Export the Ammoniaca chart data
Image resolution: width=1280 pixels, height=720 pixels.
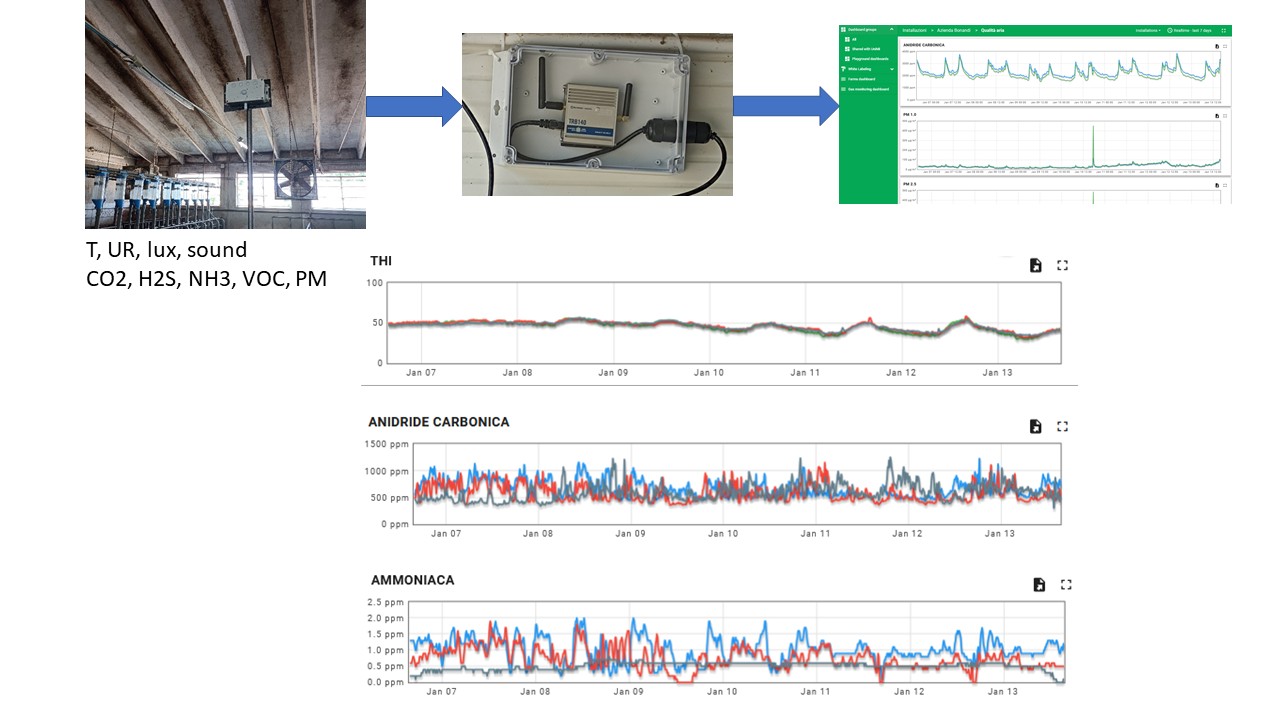tap(1039, 585)
